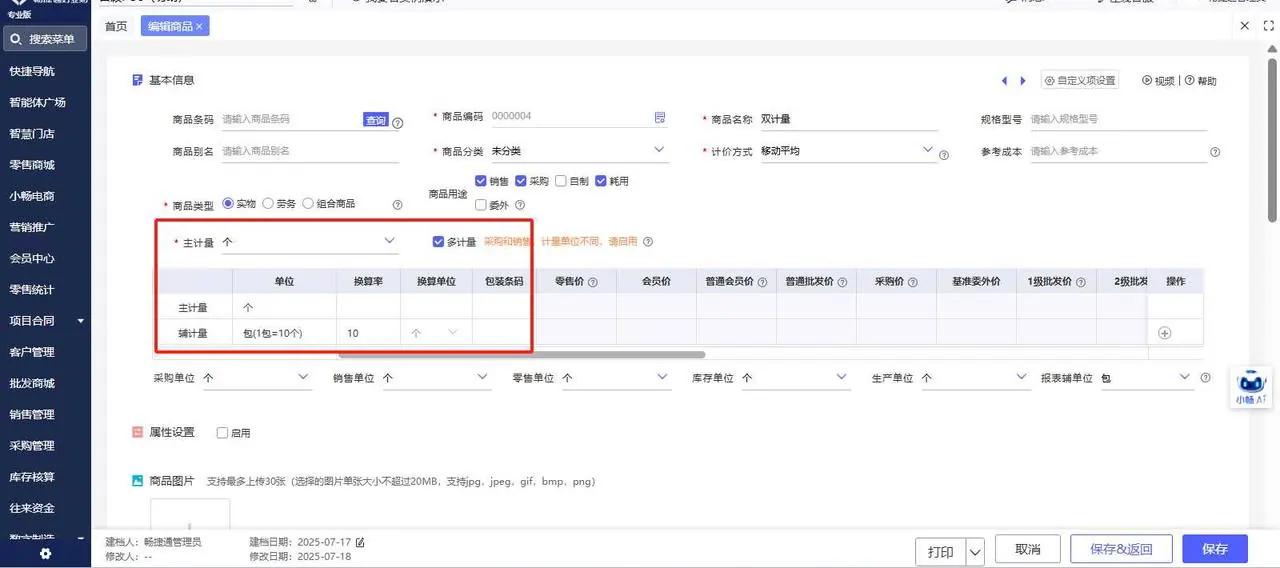Click the help icon beside 计价方式

pyautogui.click(x=943, y=155)
